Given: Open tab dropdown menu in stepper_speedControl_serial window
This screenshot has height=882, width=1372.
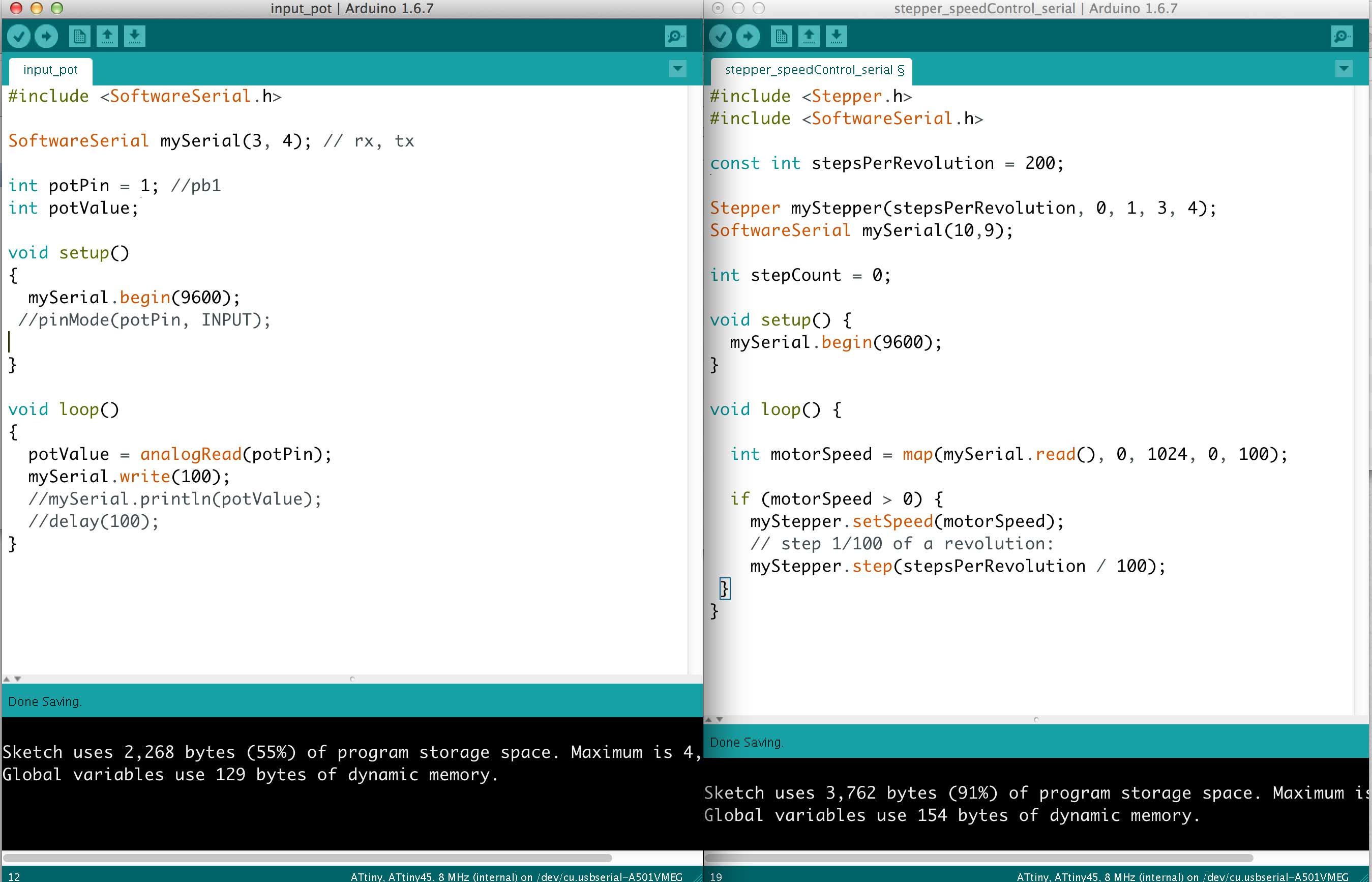Looking at the screenshot, I should (x=1344, y=69).
